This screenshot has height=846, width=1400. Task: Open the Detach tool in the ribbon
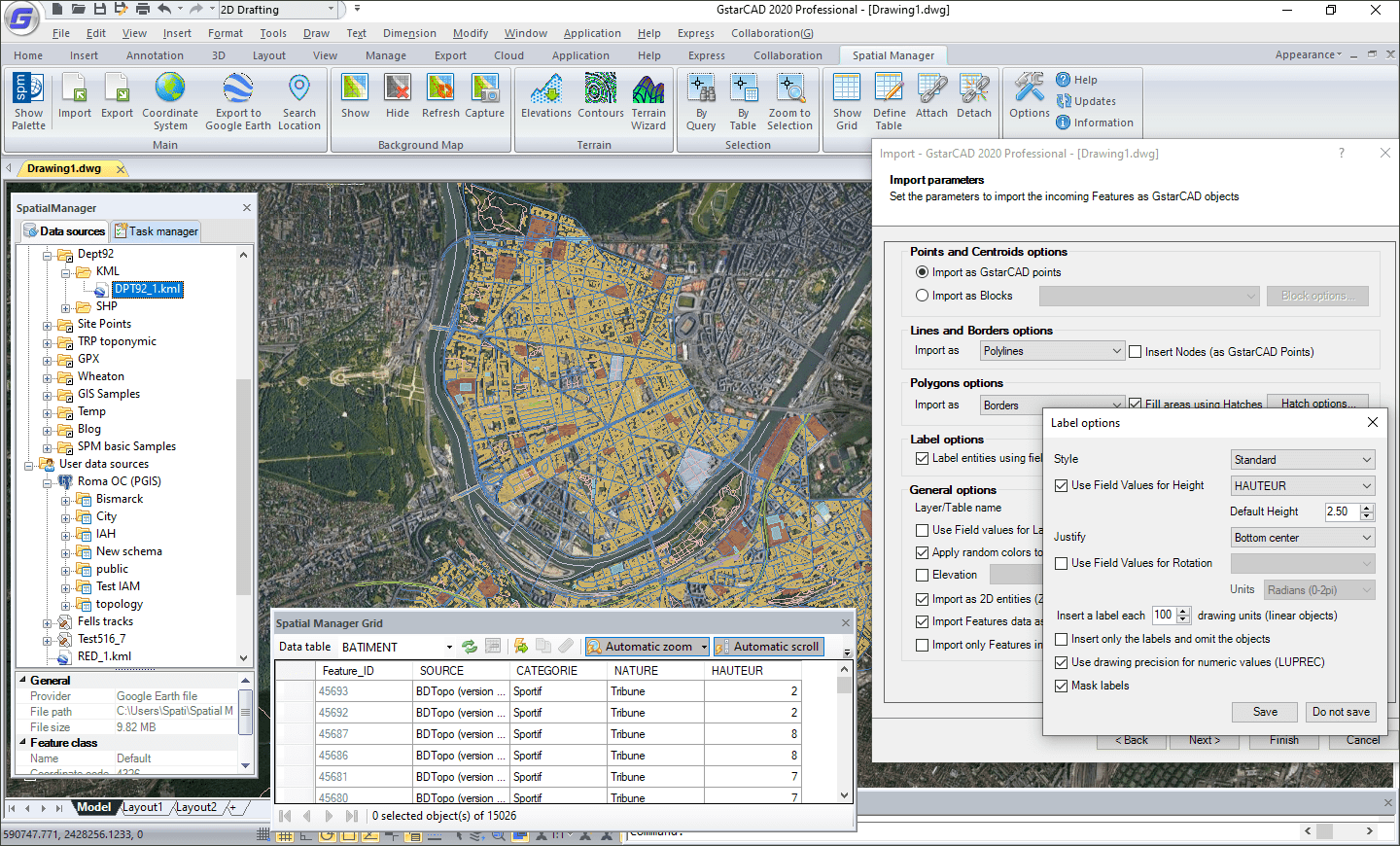pyautogui.click(x=974, y=95)
